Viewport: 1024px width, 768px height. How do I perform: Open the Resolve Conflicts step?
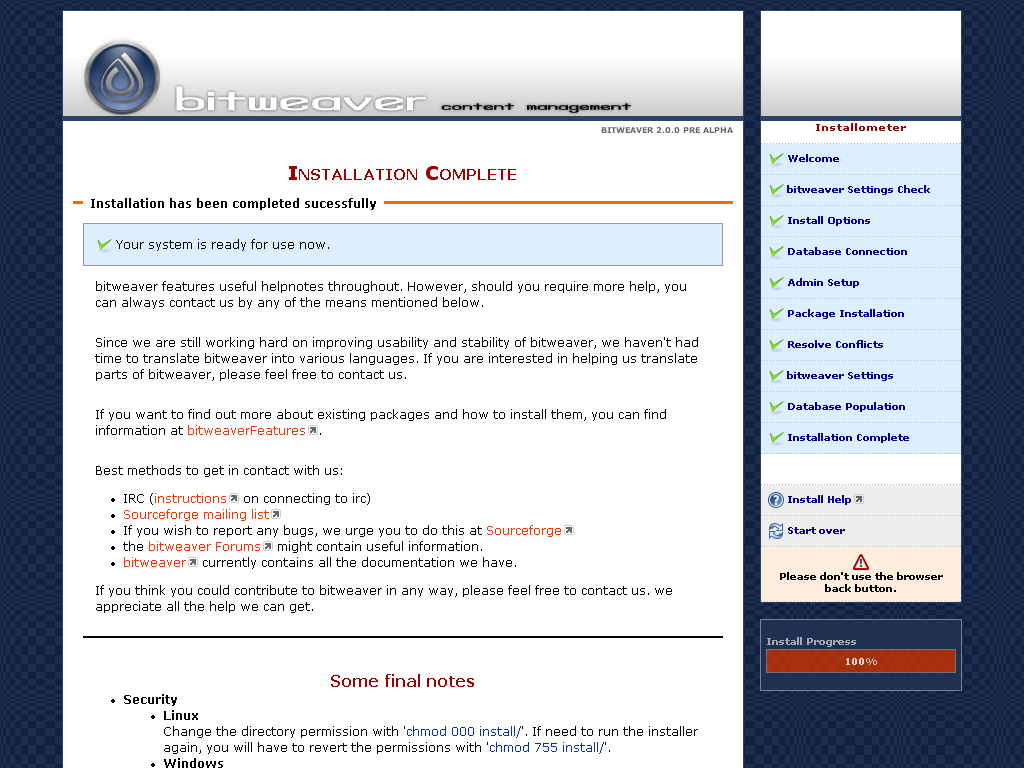pos(835,345)
